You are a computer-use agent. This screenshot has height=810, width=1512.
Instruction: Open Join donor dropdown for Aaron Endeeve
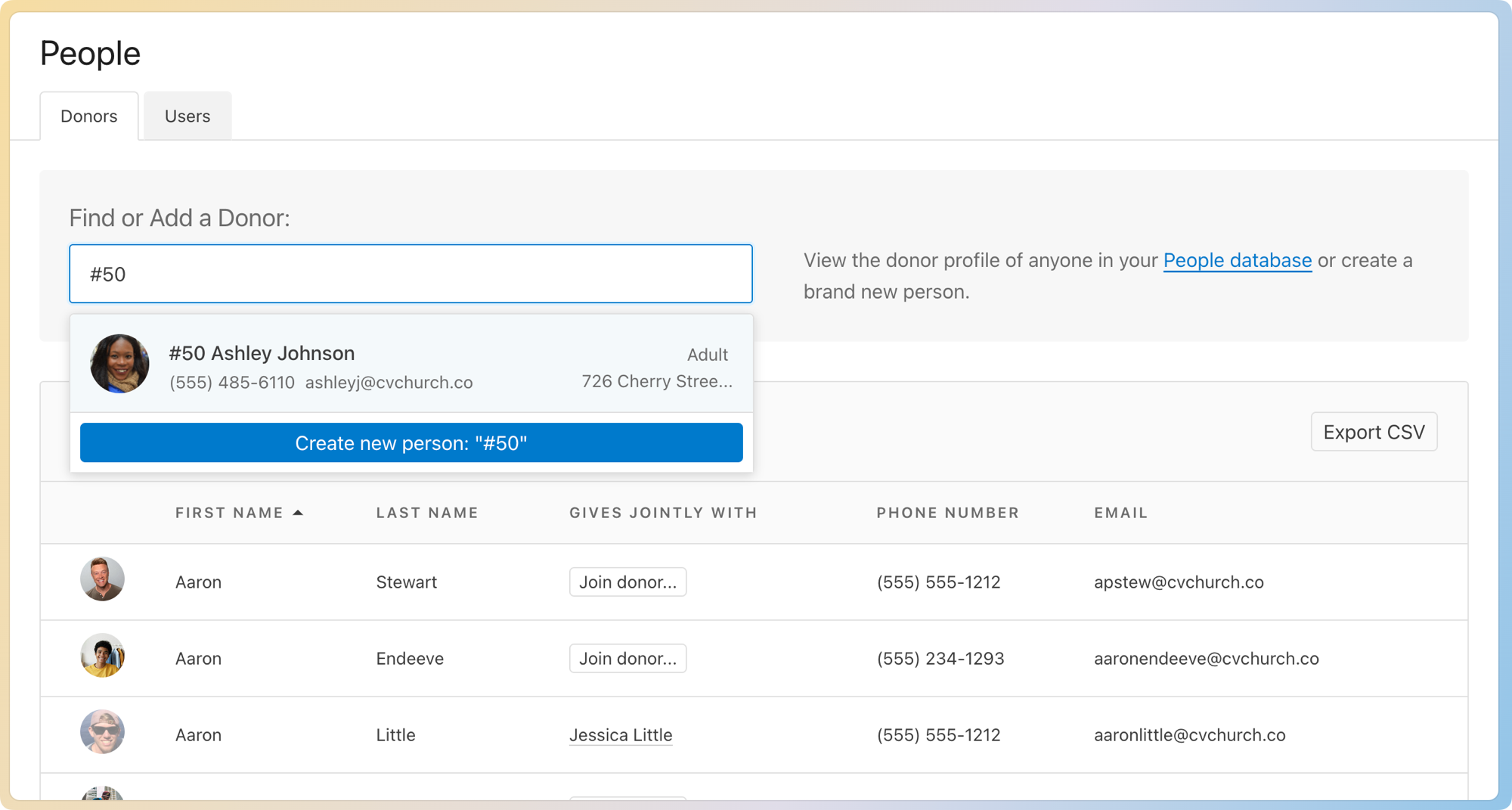pos(627,659)
